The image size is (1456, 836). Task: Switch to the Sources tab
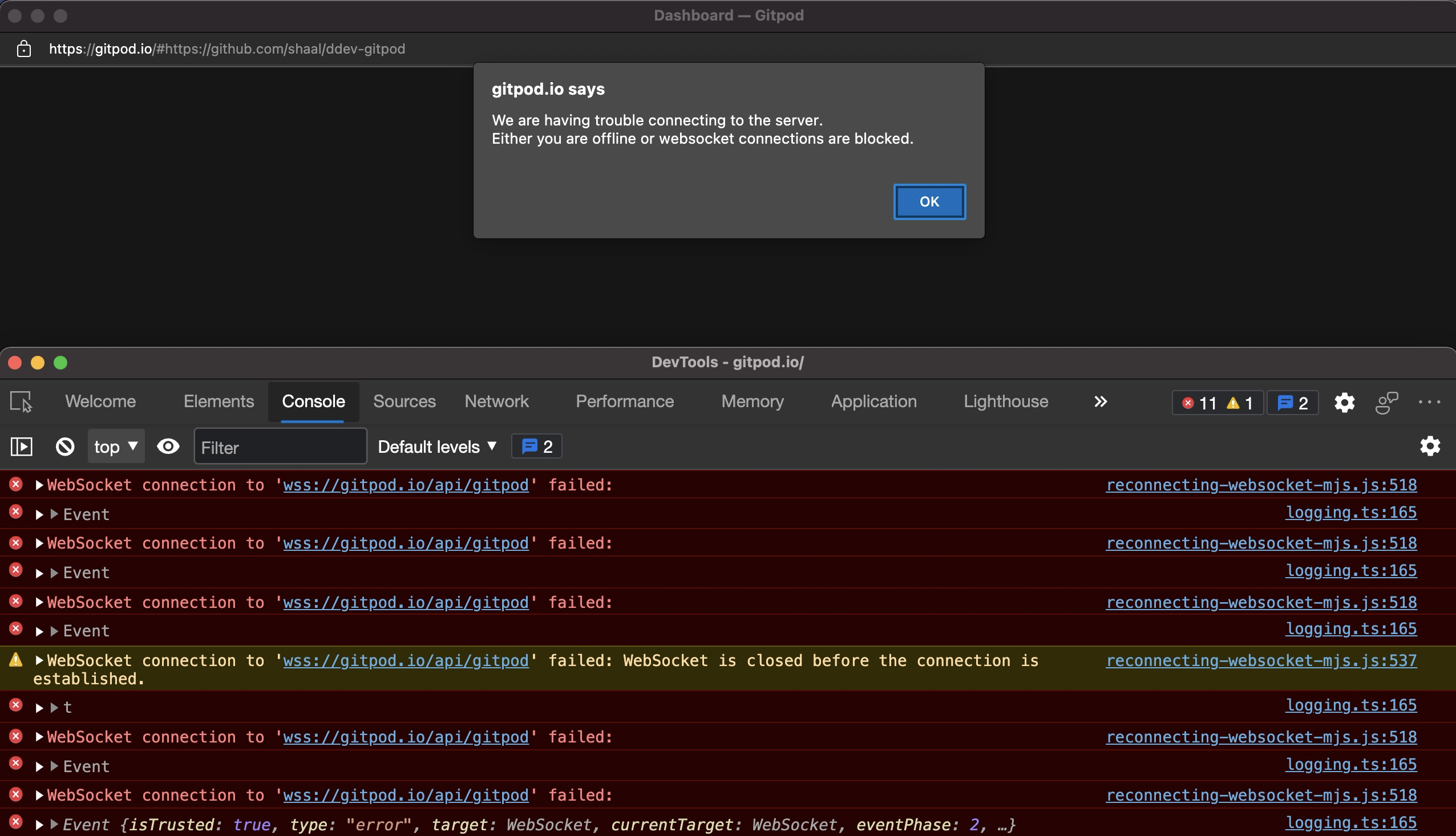[x=405, y=401]
